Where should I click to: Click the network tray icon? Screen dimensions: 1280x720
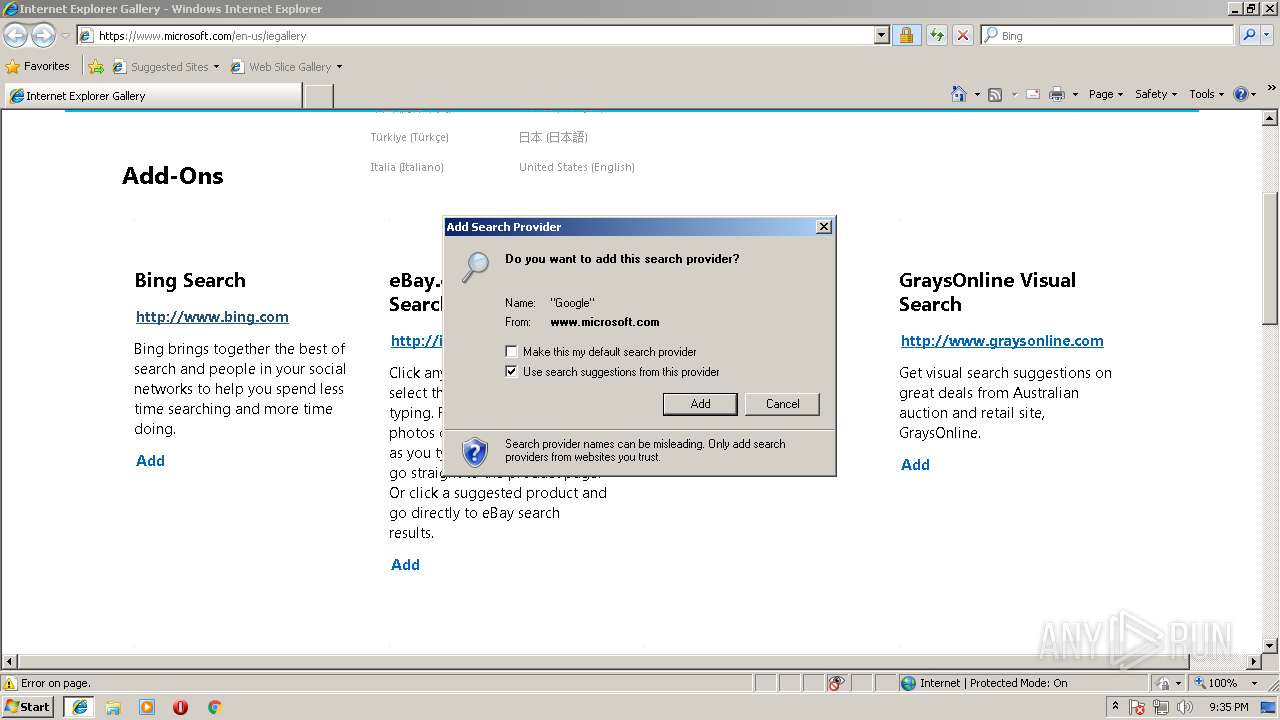click(x=1161, y=708)
